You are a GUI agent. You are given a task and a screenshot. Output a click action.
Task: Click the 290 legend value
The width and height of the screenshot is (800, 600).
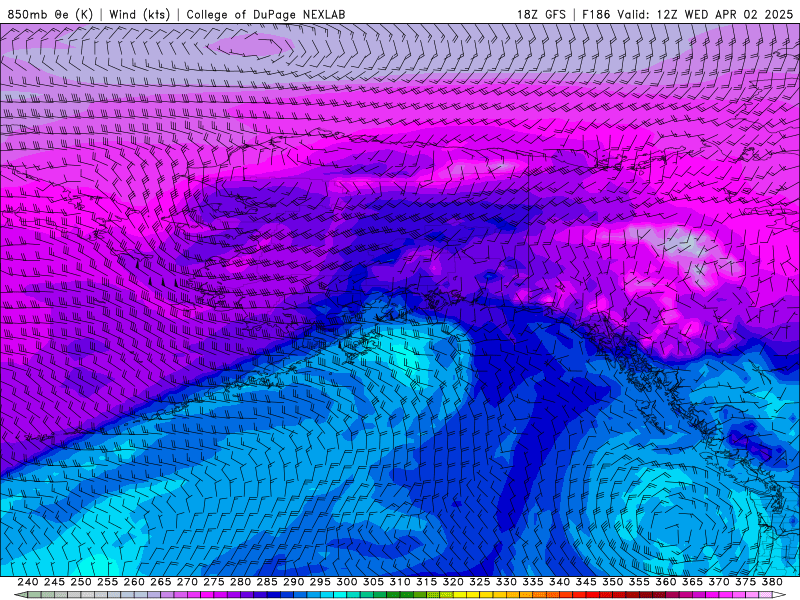pos(293,582)
